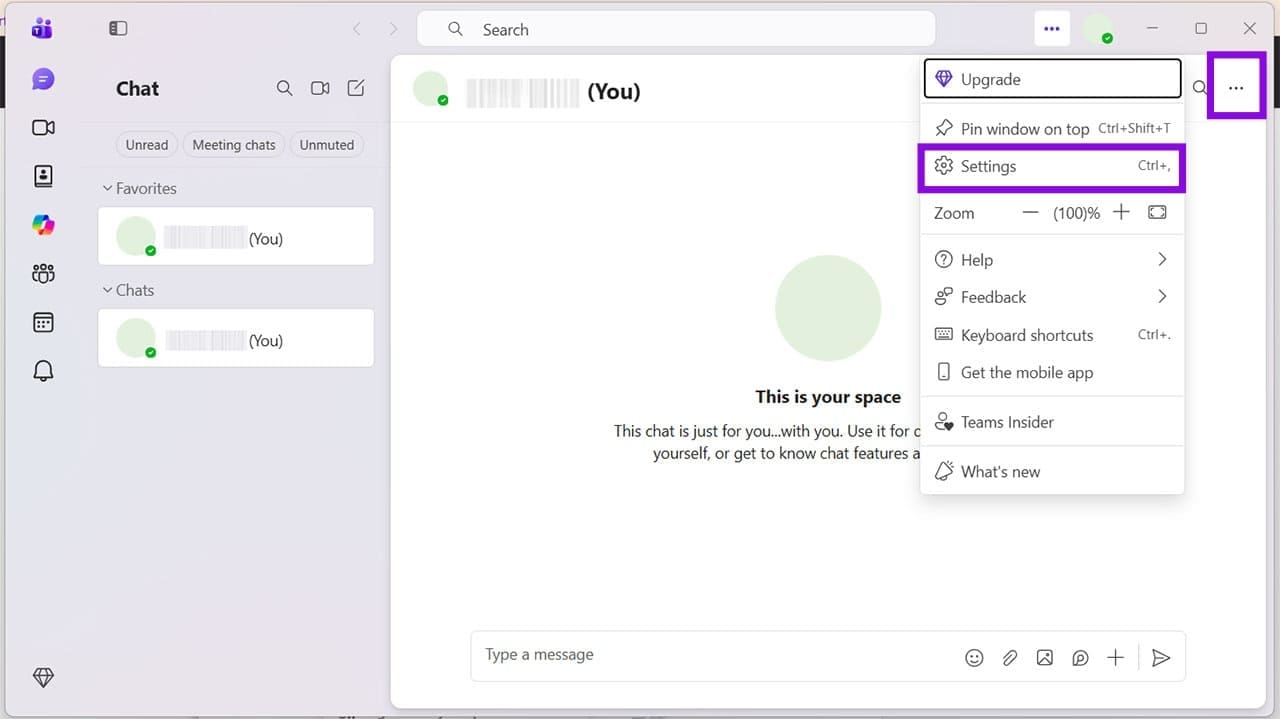Click the premium diamond icon in sidebar
1280x719 pixels.
(x=43, y=677)
